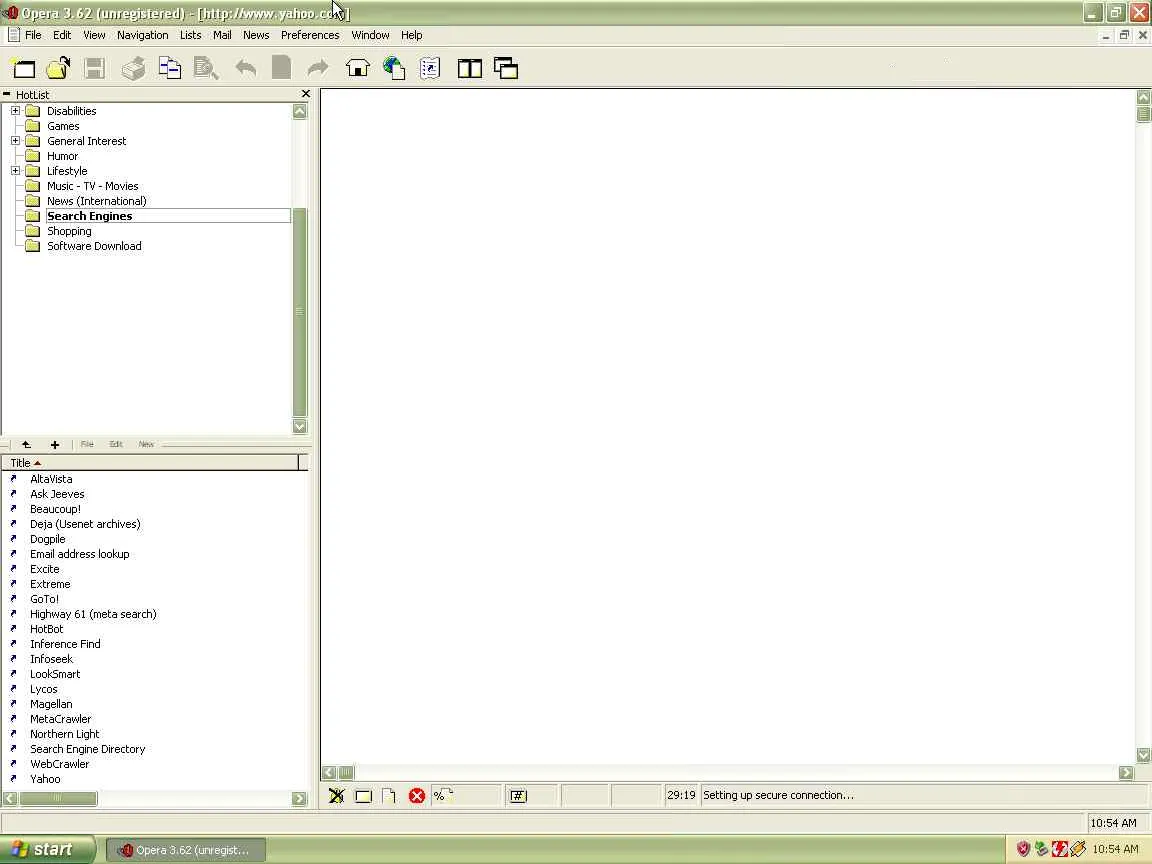Click the folder tree scroll down arrow

[299, 426]
